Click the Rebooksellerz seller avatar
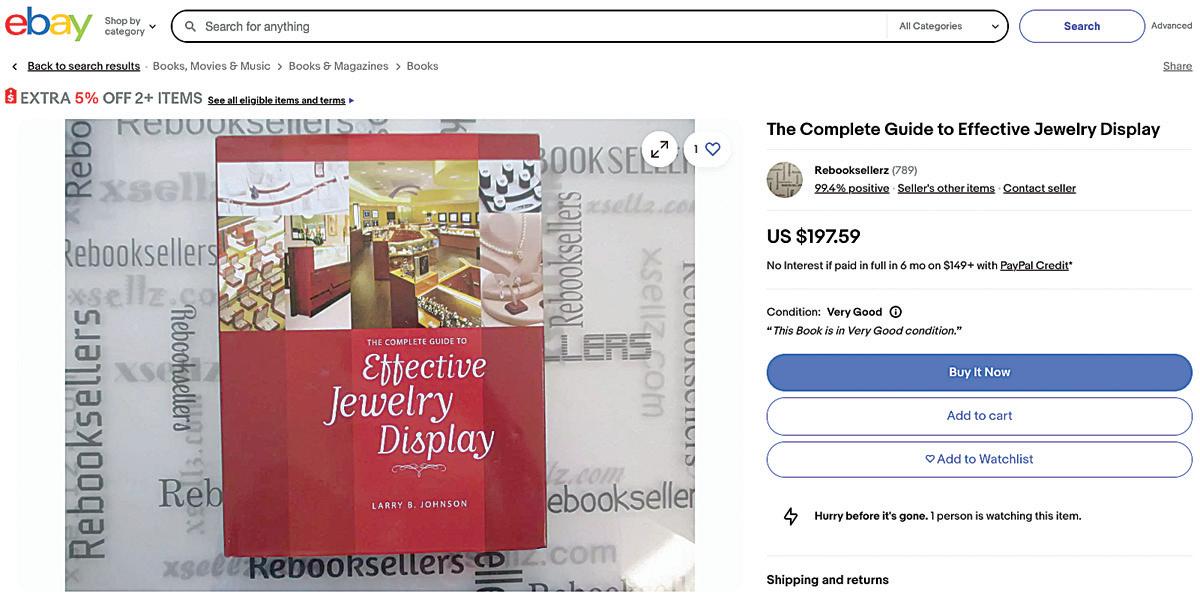Viewport: 1200px width, 596px height. [785, 180]
